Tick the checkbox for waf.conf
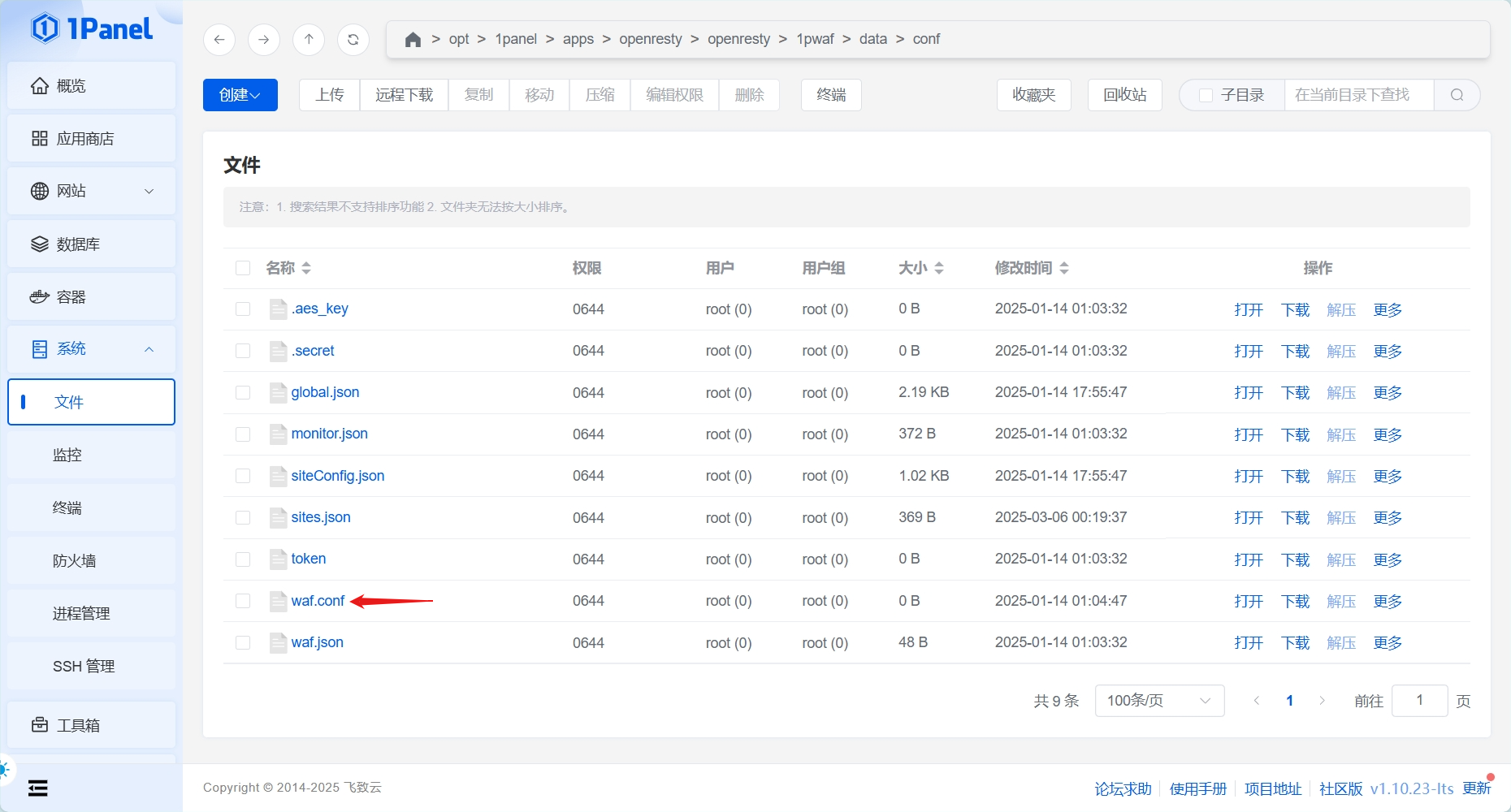The height and width of the screenshot is (812, 1511). point(243,601)
